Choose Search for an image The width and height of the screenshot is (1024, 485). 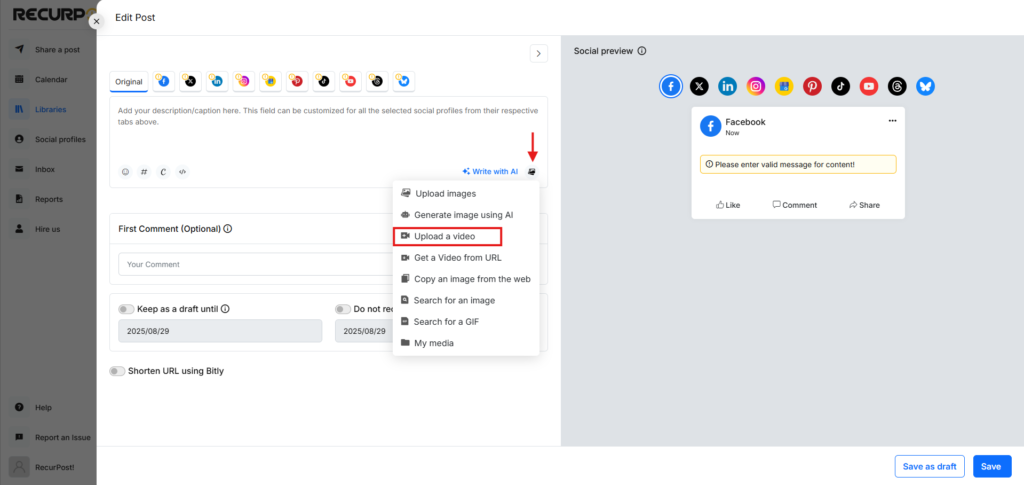pyautogui.click(x=466, y=300)
